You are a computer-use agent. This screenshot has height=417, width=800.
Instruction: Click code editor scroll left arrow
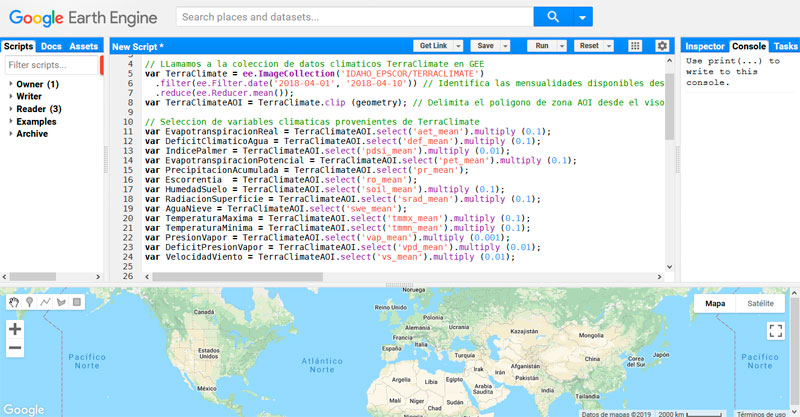point(147,277)
